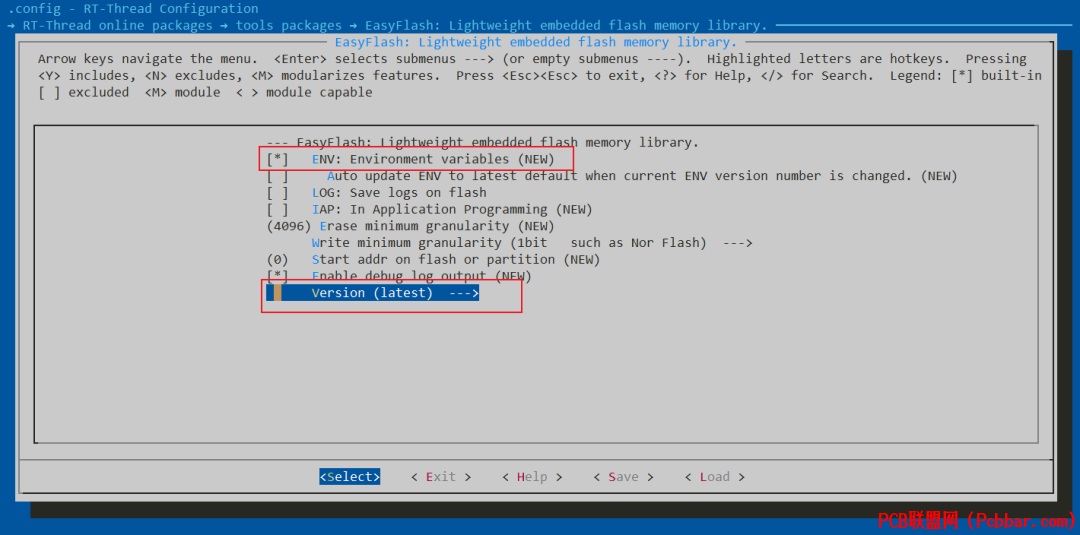Edit Start addr on flash or partition
Image resolution: width=1080 pixels, height=535 pixels.
tap(433, 260)
